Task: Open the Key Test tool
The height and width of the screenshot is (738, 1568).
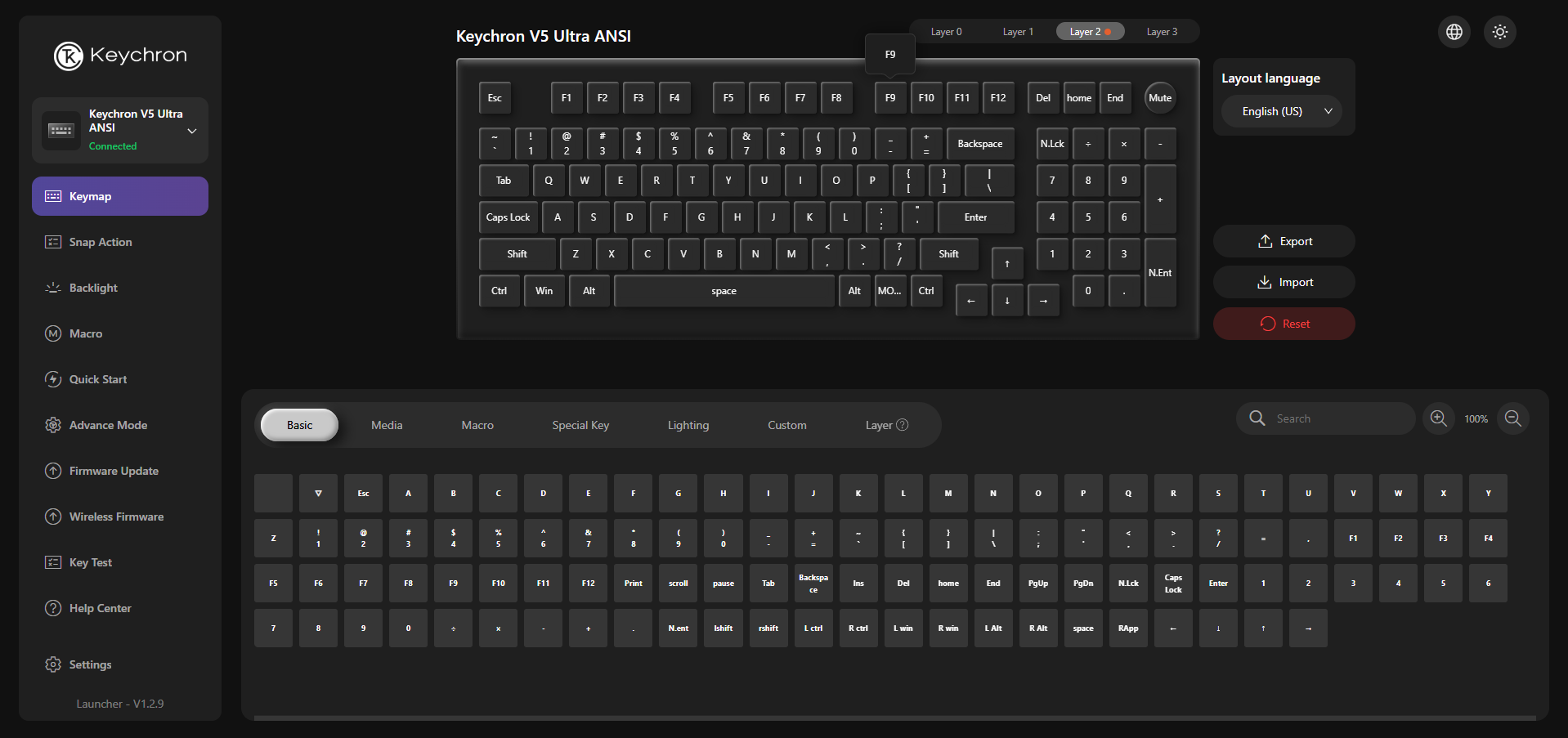Action: 119,562
